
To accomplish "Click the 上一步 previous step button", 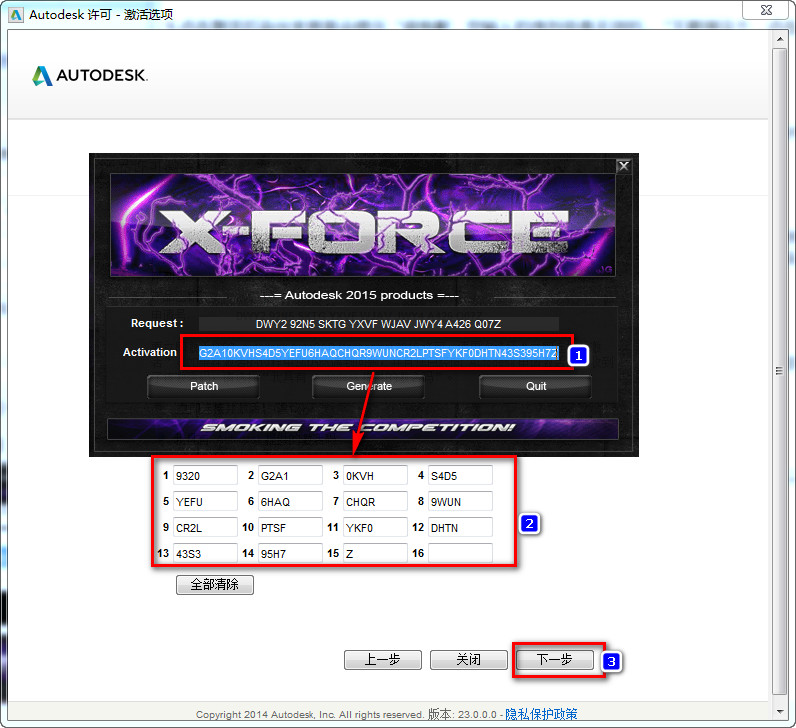I will pyautogui.click(x=383, y=659).
